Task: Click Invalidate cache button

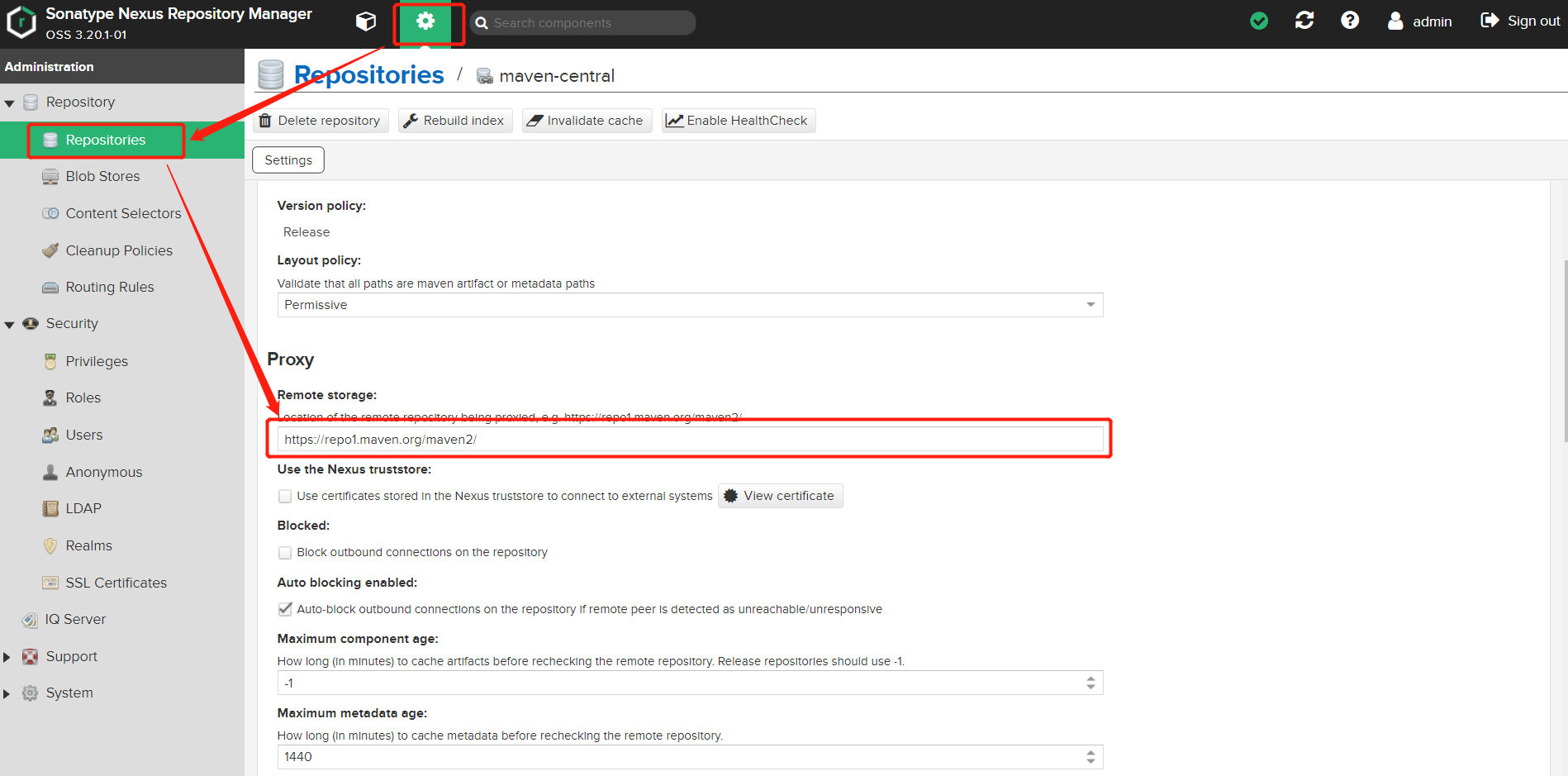Action: coord(587,121)
